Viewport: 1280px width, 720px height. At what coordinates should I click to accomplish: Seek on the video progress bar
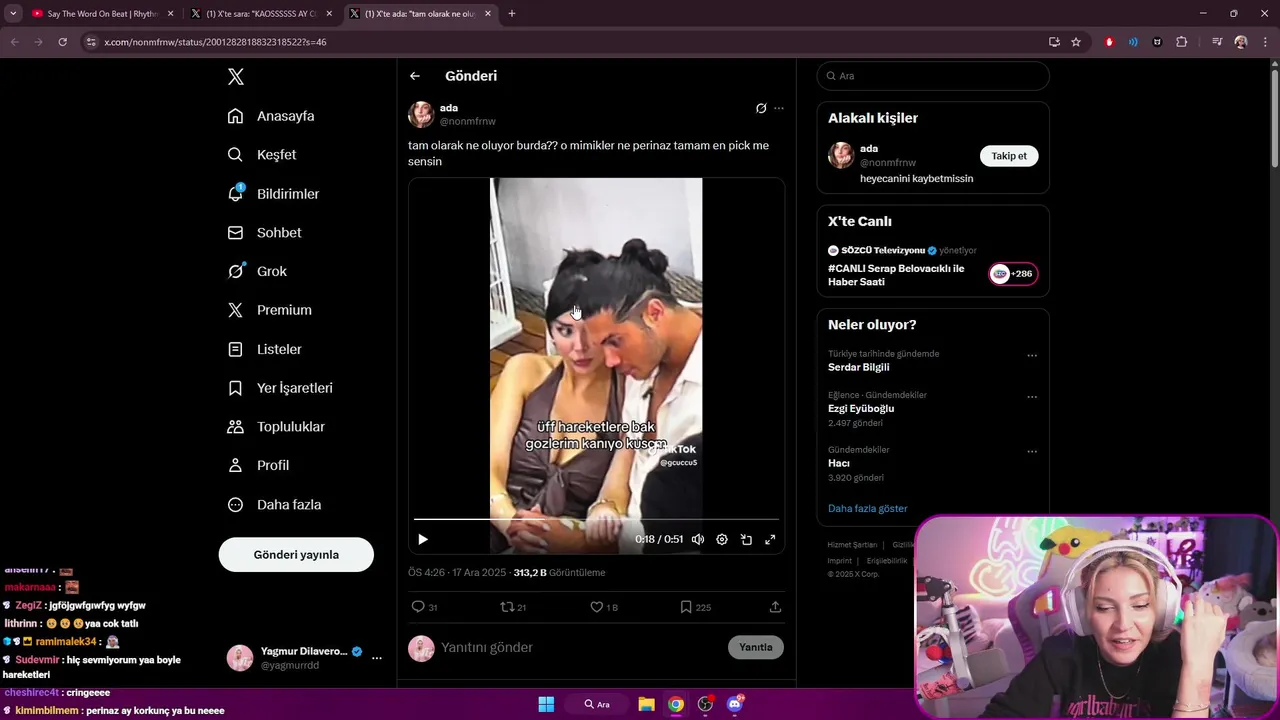point(596,519)
